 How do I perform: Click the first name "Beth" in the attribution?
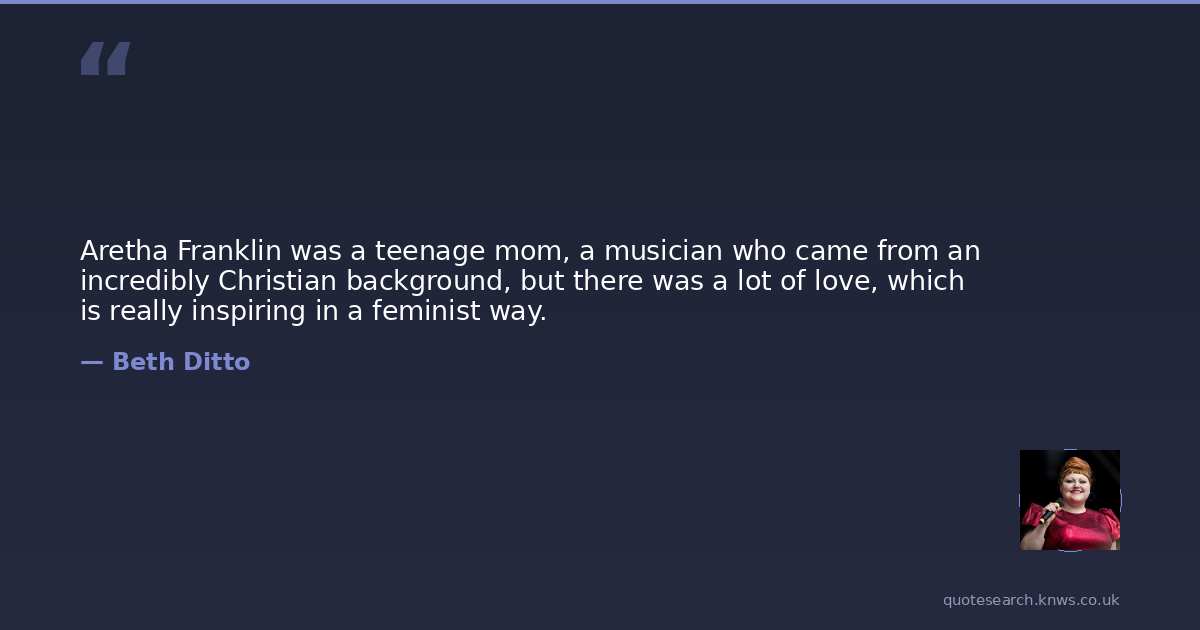coord(141,362)
